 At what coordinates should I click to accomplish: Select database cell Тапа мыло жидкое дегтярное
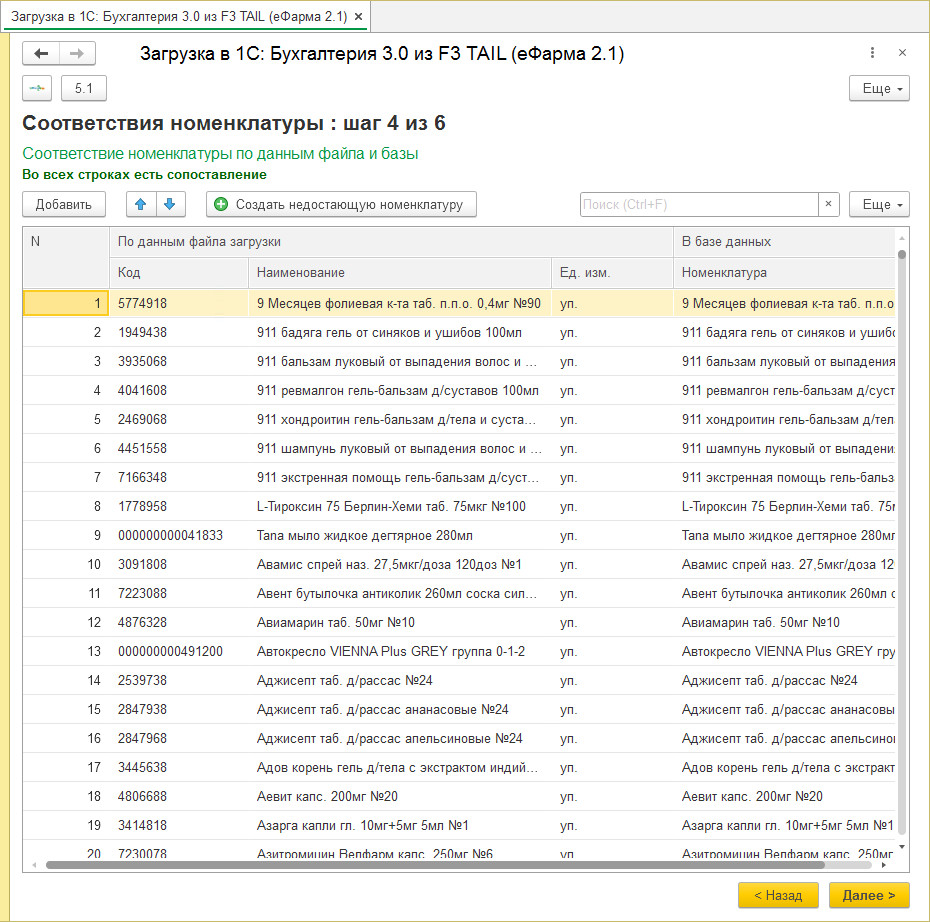[x=785, y=536]
